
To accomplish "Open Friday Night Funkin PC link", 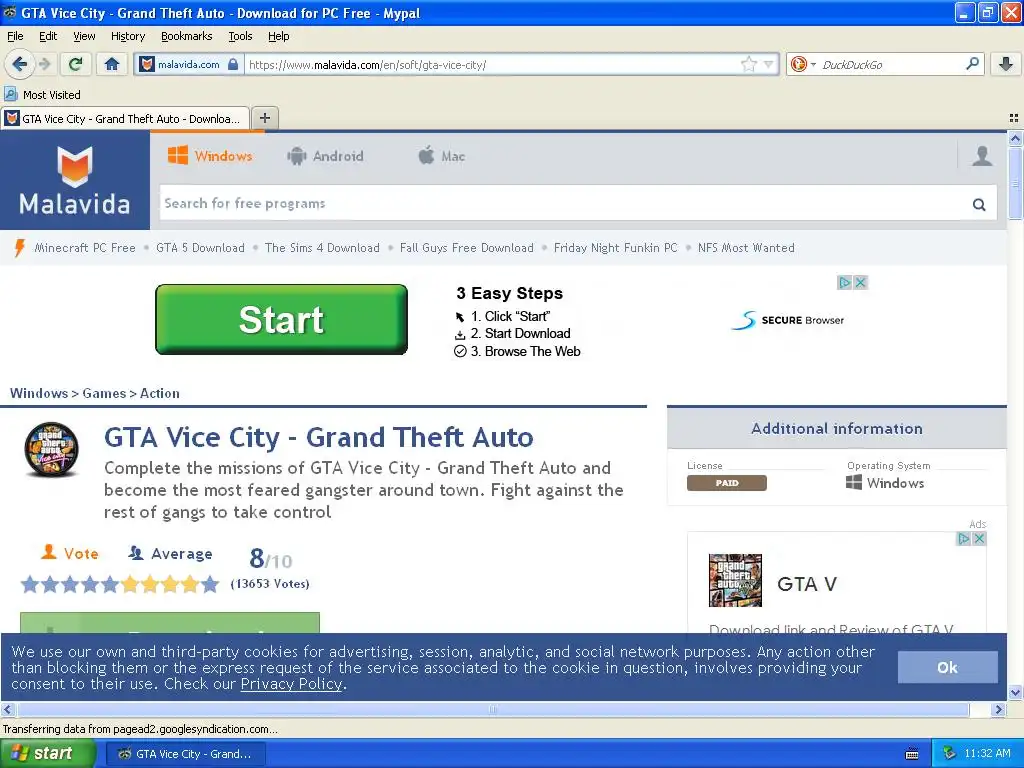I will (x=616, y=248).
